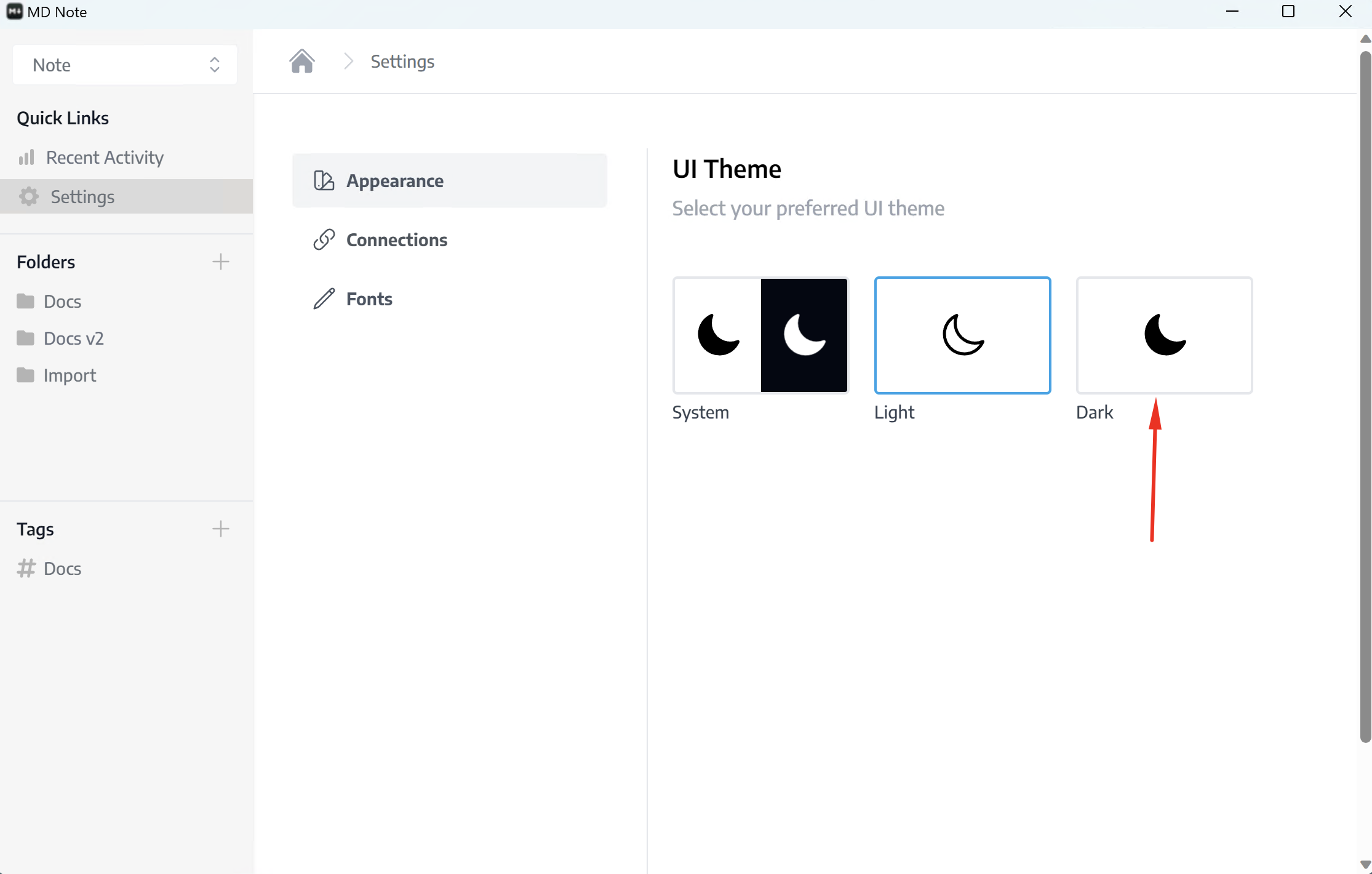Click the breadcrumb chevron before Settings

click(348, 62)
